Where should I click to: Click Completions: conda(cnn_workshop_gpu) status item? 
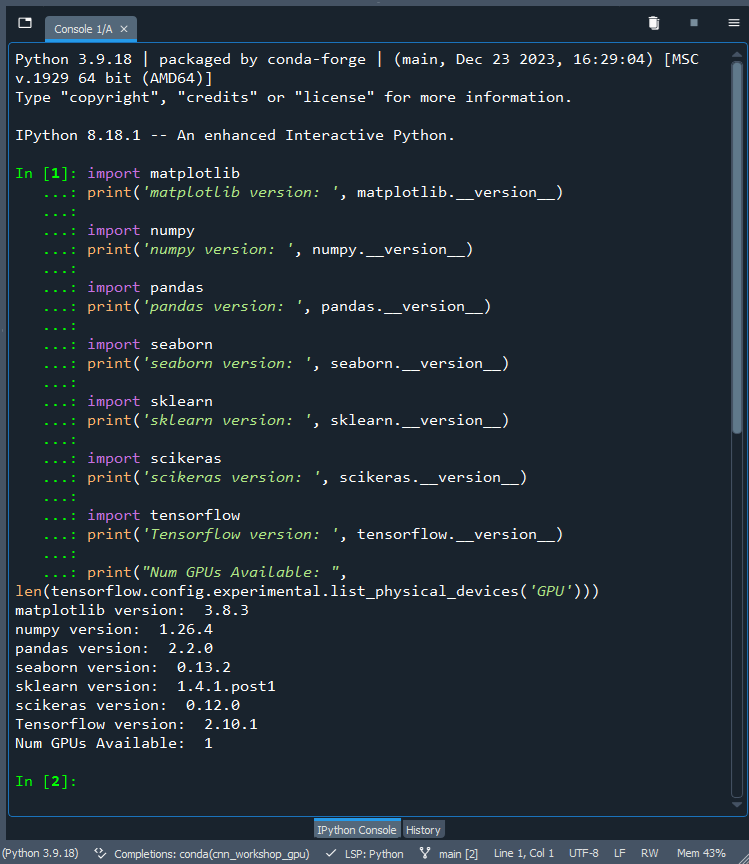(212, 854)
